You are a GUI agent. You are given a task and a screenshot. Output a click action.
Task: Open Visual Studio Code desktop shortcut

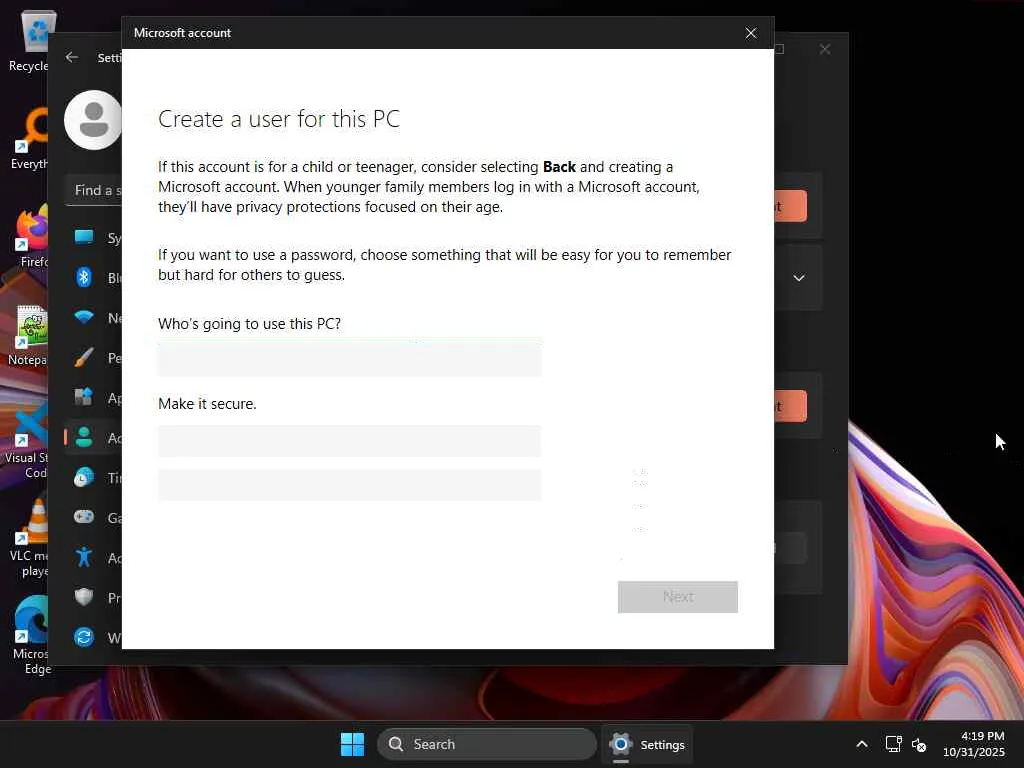point(29,439)
